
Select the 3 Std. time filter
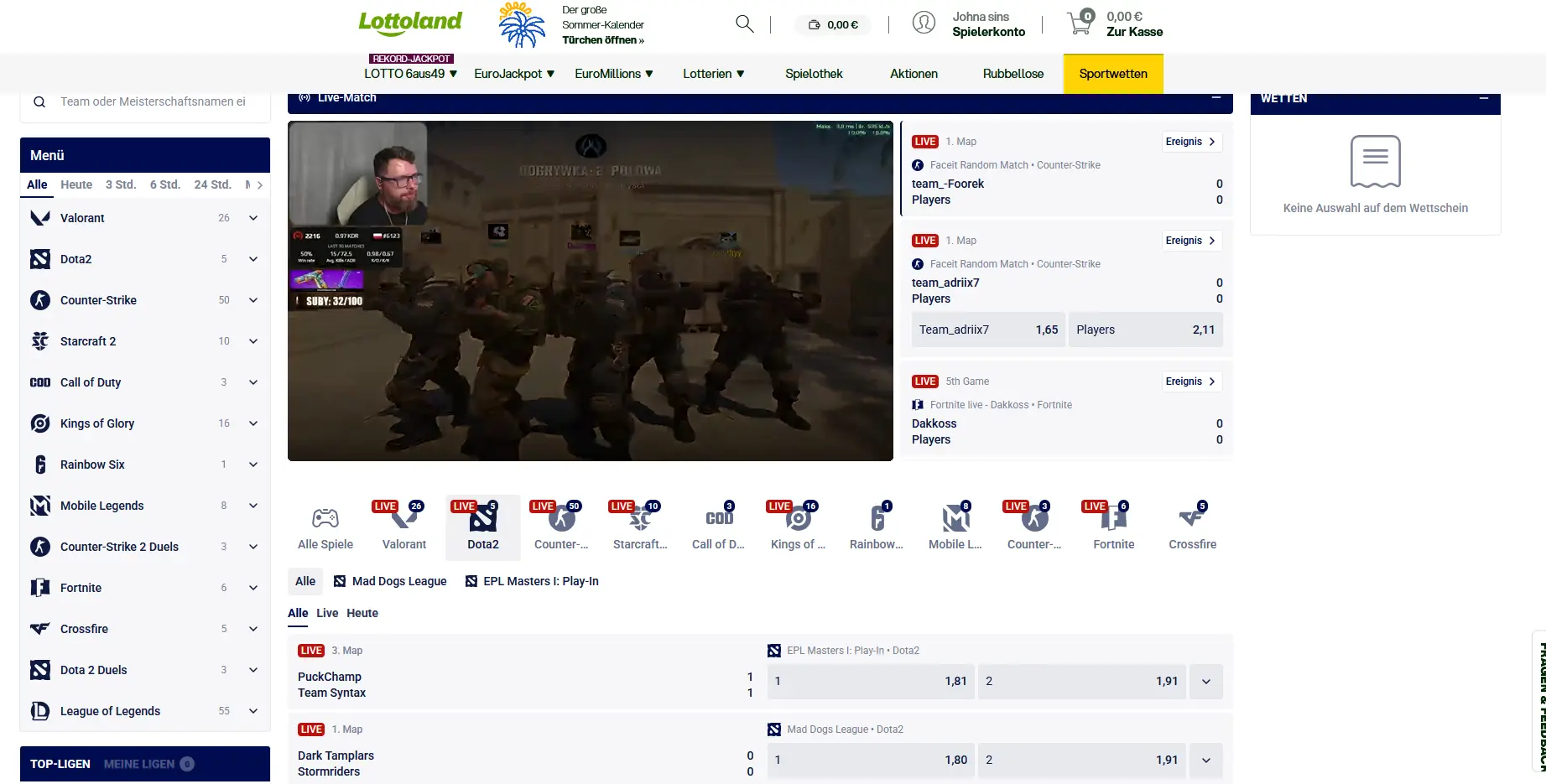click(x=121, y=184)
